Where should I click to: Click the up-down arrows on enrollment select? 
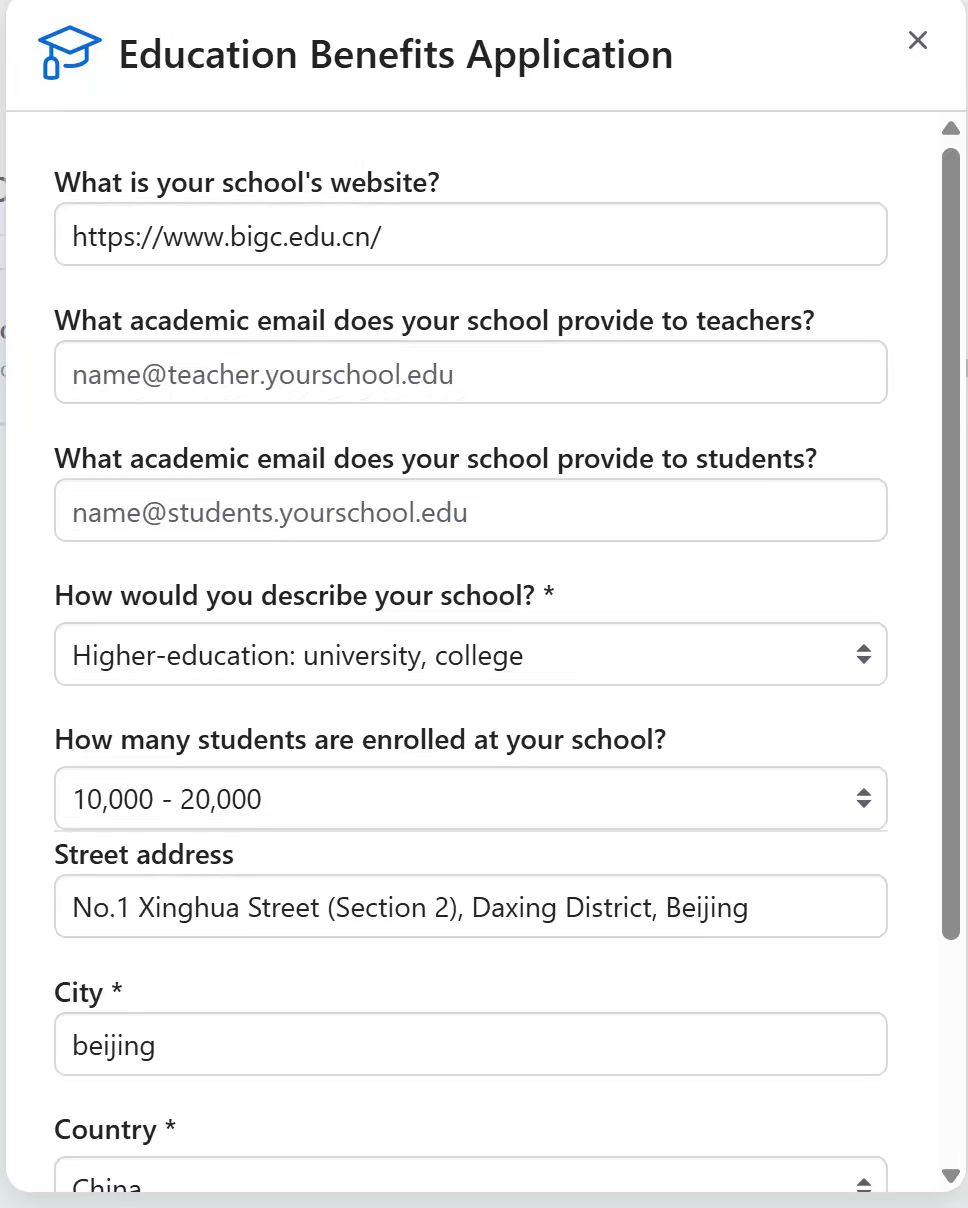(x=864, y=798)
